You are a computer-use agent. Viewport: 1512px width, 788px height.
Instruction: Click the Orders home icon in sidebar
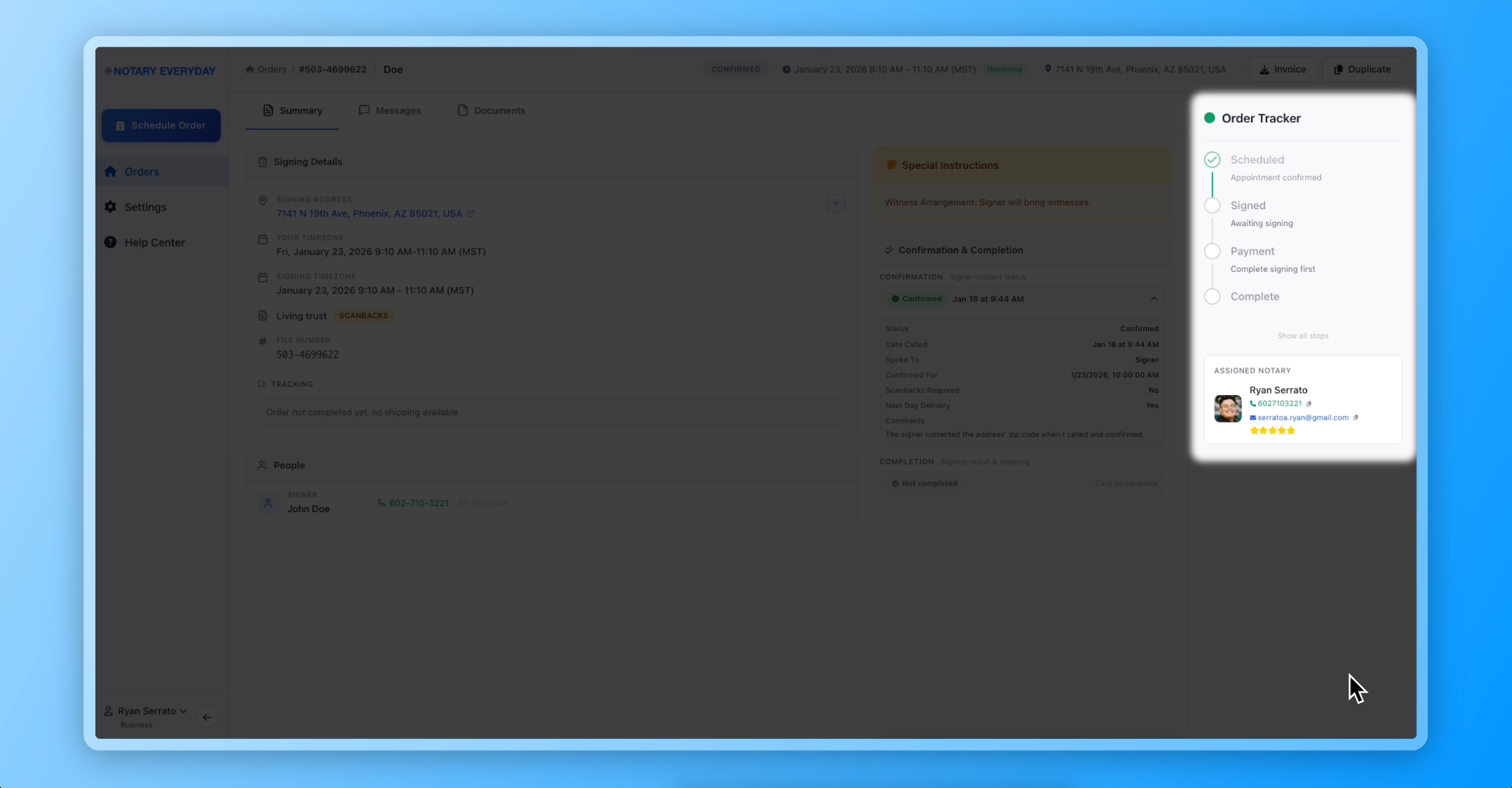coord(110,172)
